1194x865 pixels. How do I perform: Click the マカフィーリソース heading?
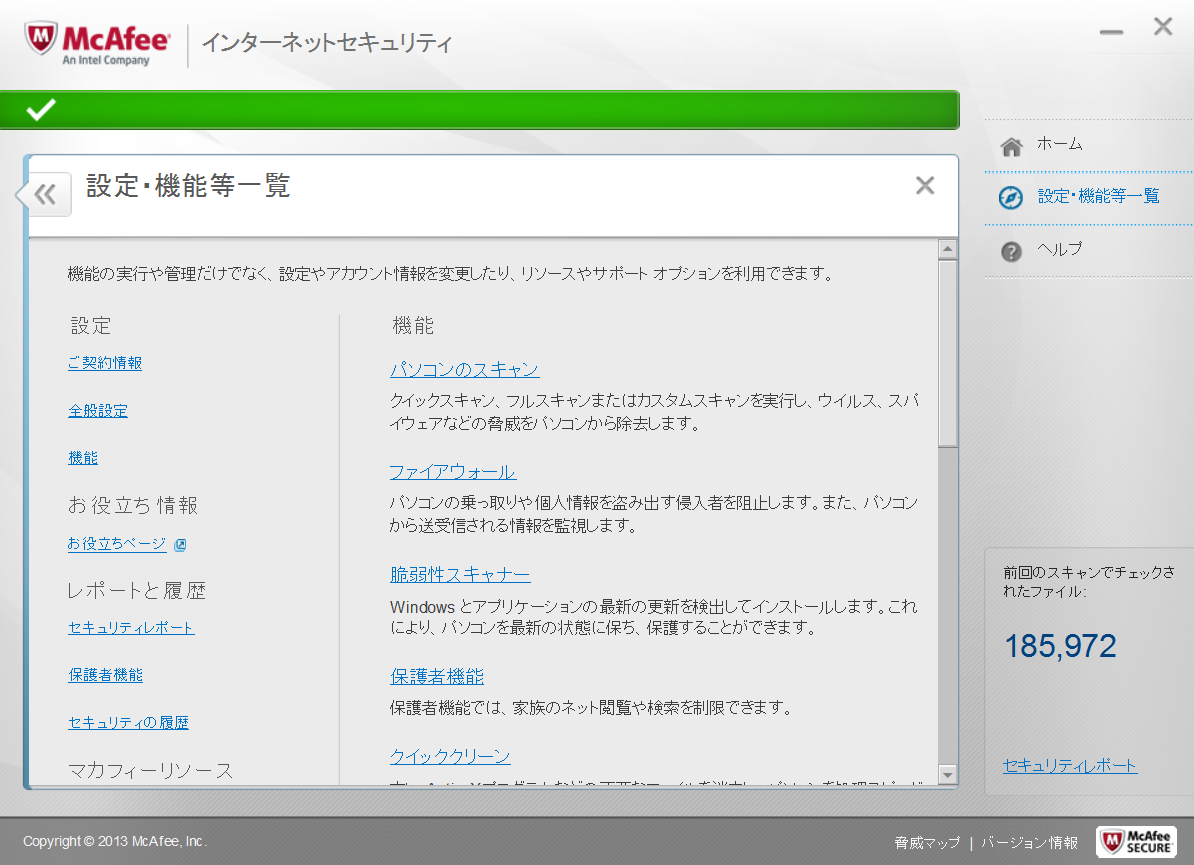click(x=150, y=771)
